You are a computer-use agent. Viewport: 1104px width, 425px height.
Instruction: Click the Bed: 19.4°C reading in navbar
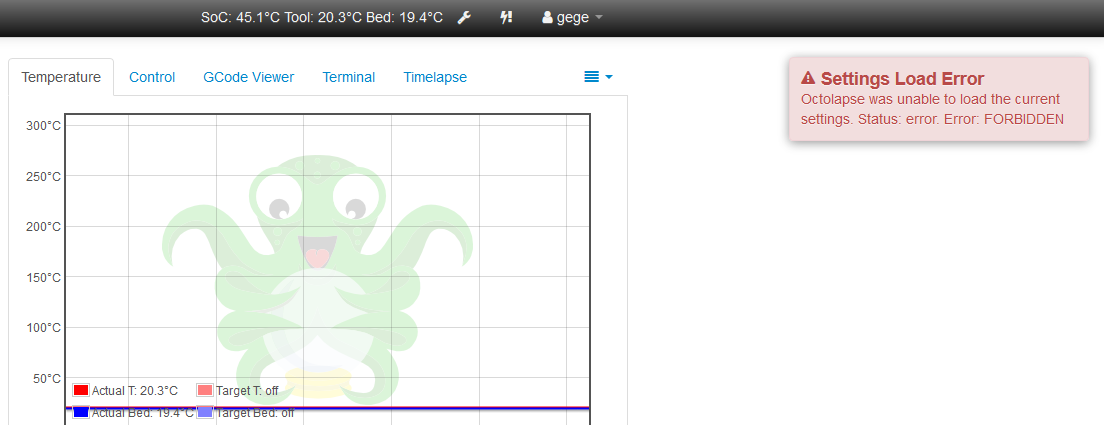point(404,18)
